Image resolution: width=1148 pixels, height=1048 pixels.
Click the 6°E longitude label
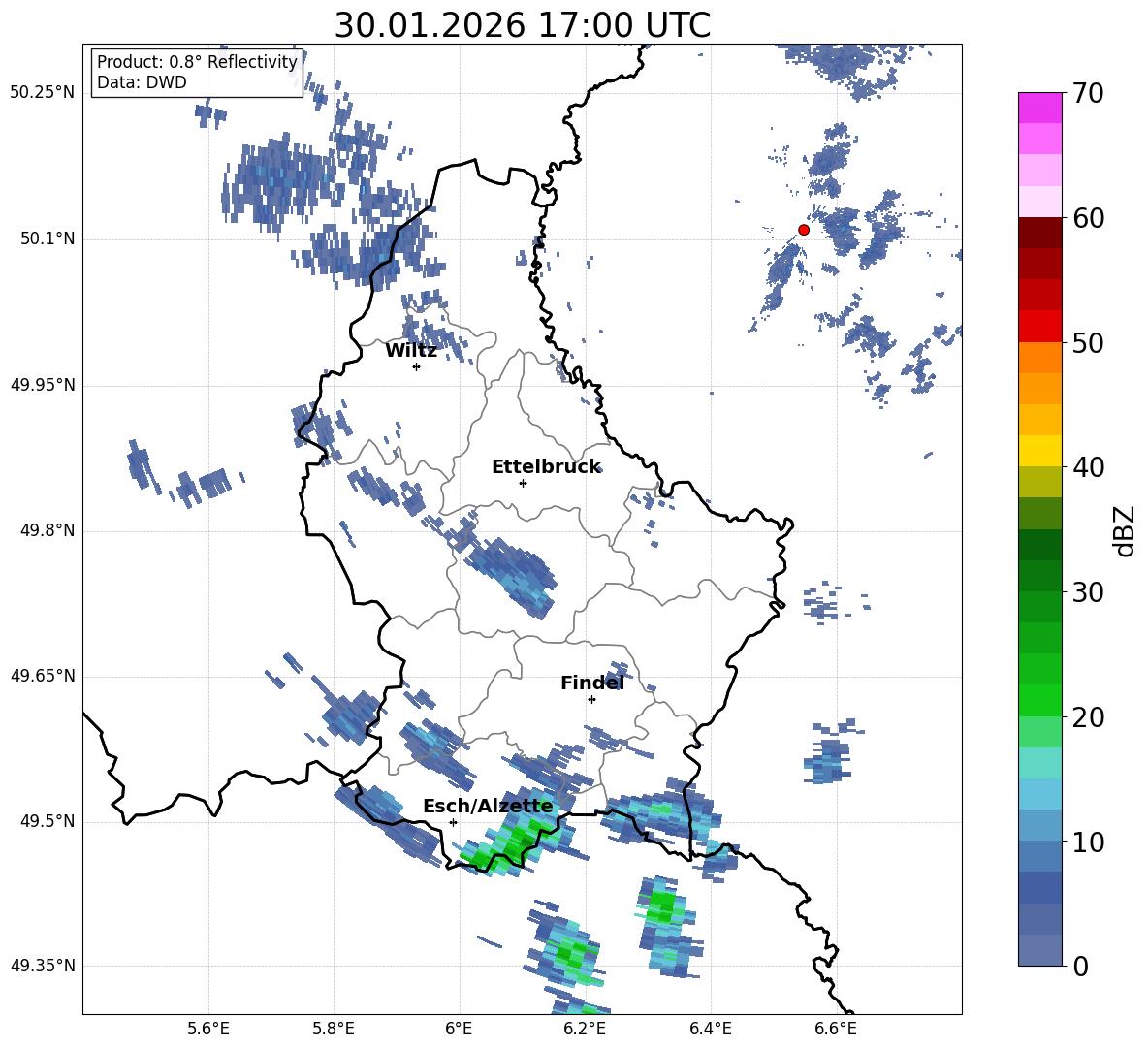tap(459, 1029)
